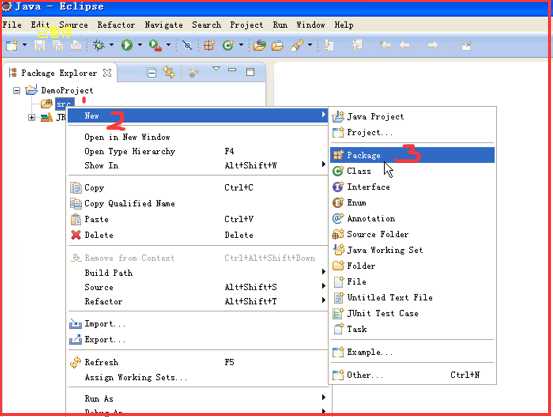Choose Refresh in the context menu
This screenshot has height=417, width=553.
(x=198, y=362)
